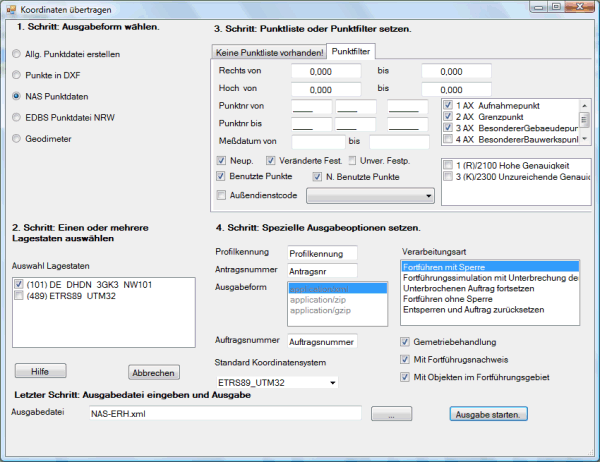The height and width of the screenshot is (462, 600).
Task: Click the Hoch bis value field
Action: click(456, 89)
